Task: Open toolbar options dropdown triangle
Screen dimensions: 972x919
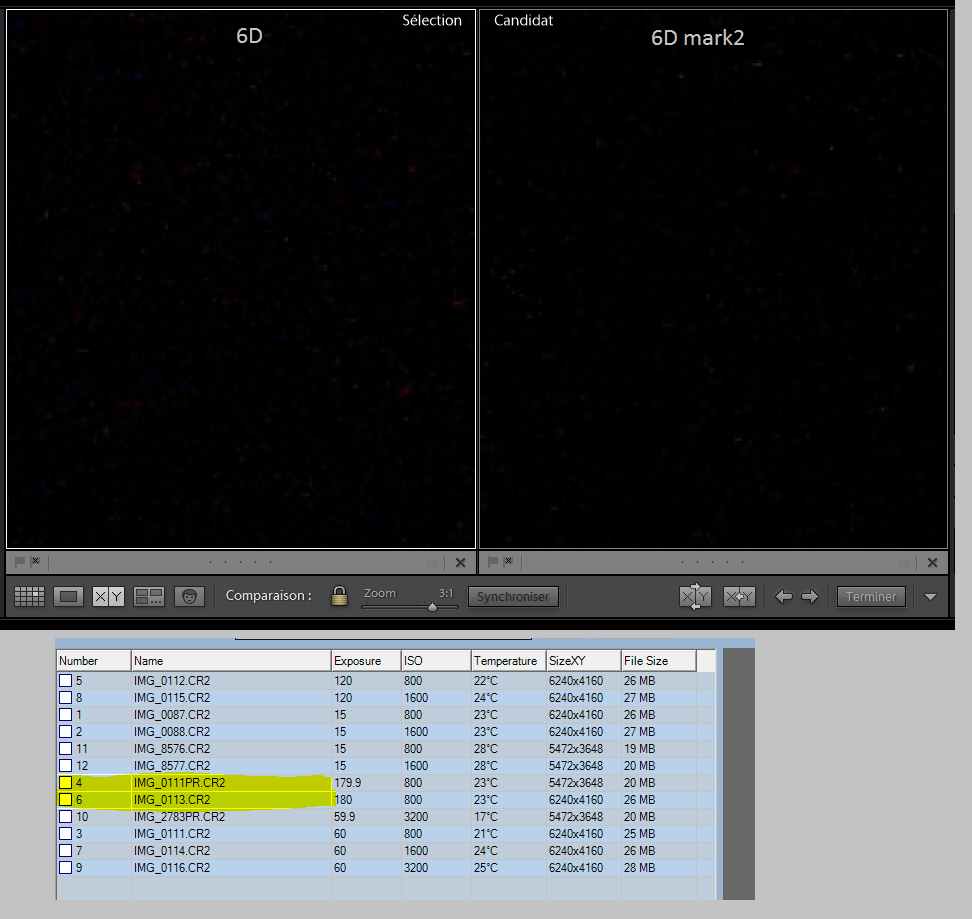Action: pos(930,597)
